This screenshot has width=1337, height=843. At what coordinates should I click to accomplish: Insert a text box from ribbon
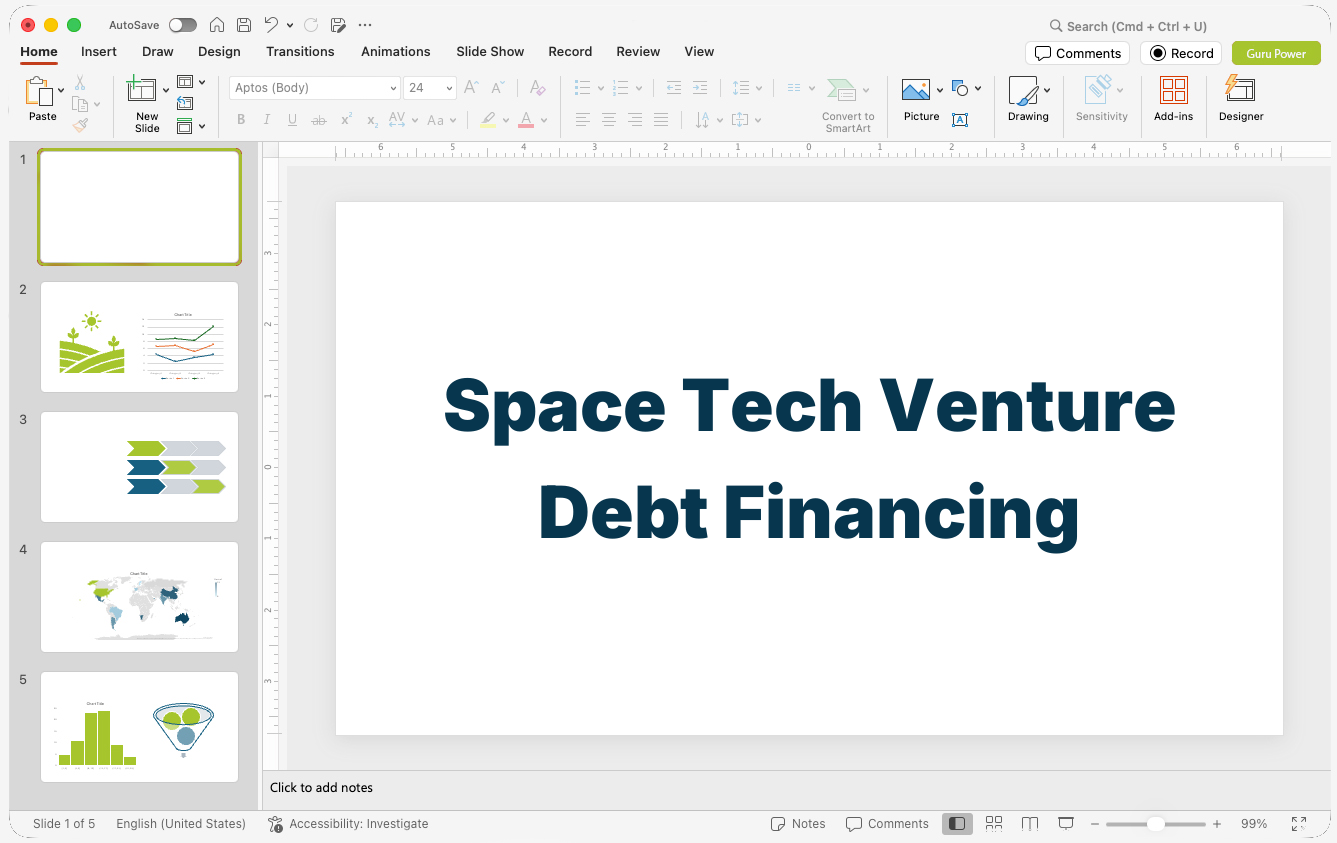pyautogui.click(x=960, y=120)
